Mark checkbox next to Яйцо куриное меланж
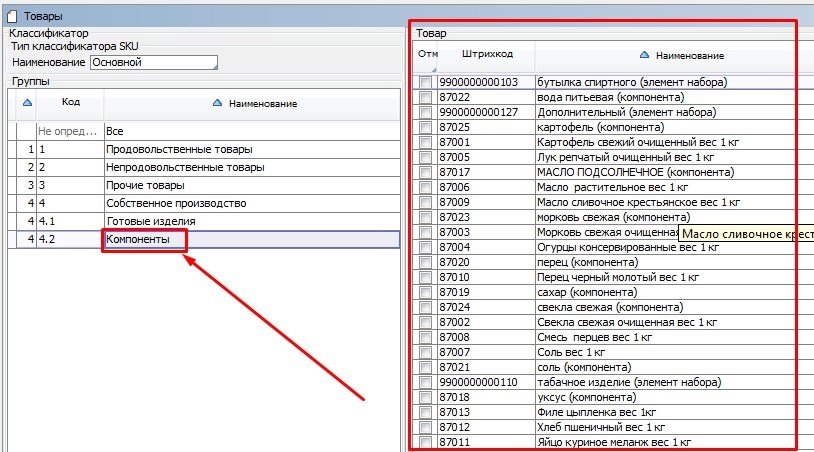Screen dimensions: 814x452 [426, 442]
